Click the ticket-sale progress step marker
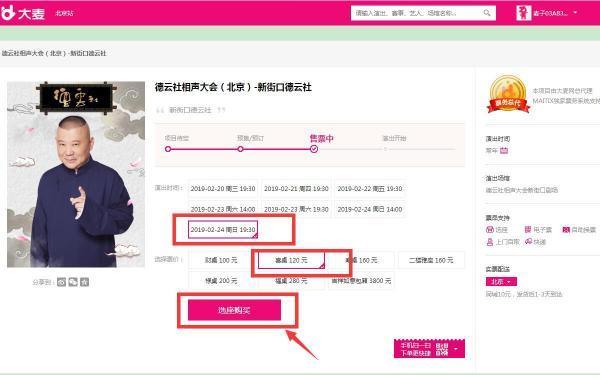Viewport: 600px width, 375px height. tap(314, 149)
